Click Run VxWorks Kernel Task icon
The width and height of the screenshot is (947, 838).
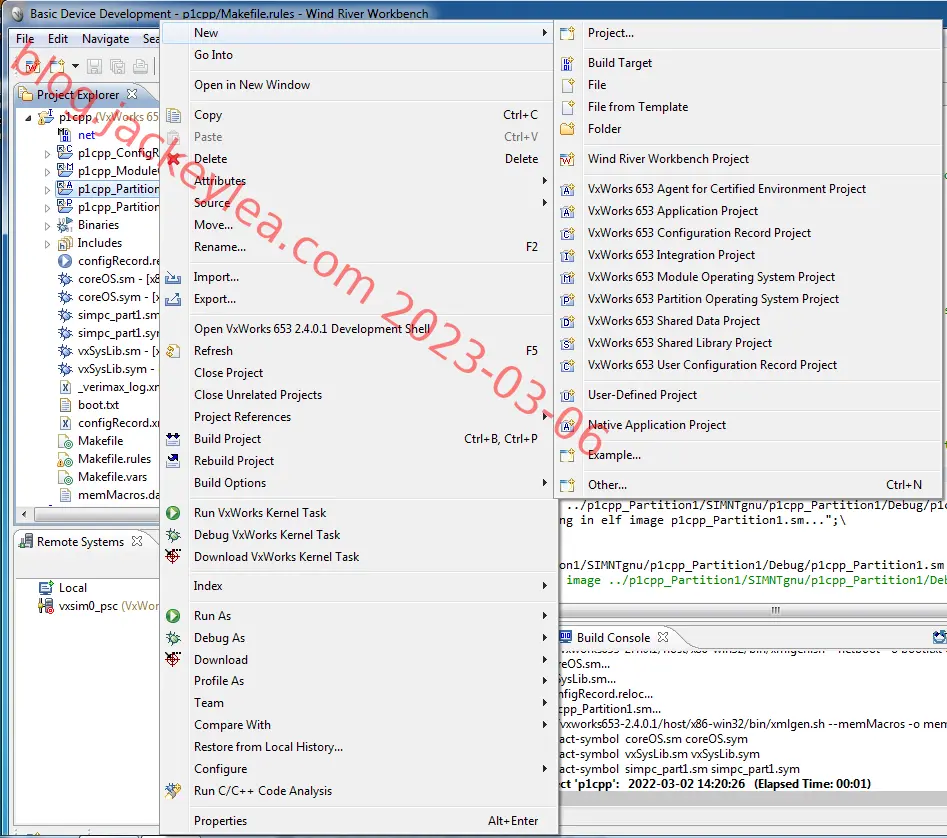pyautogui.click(x=173, y=513)
